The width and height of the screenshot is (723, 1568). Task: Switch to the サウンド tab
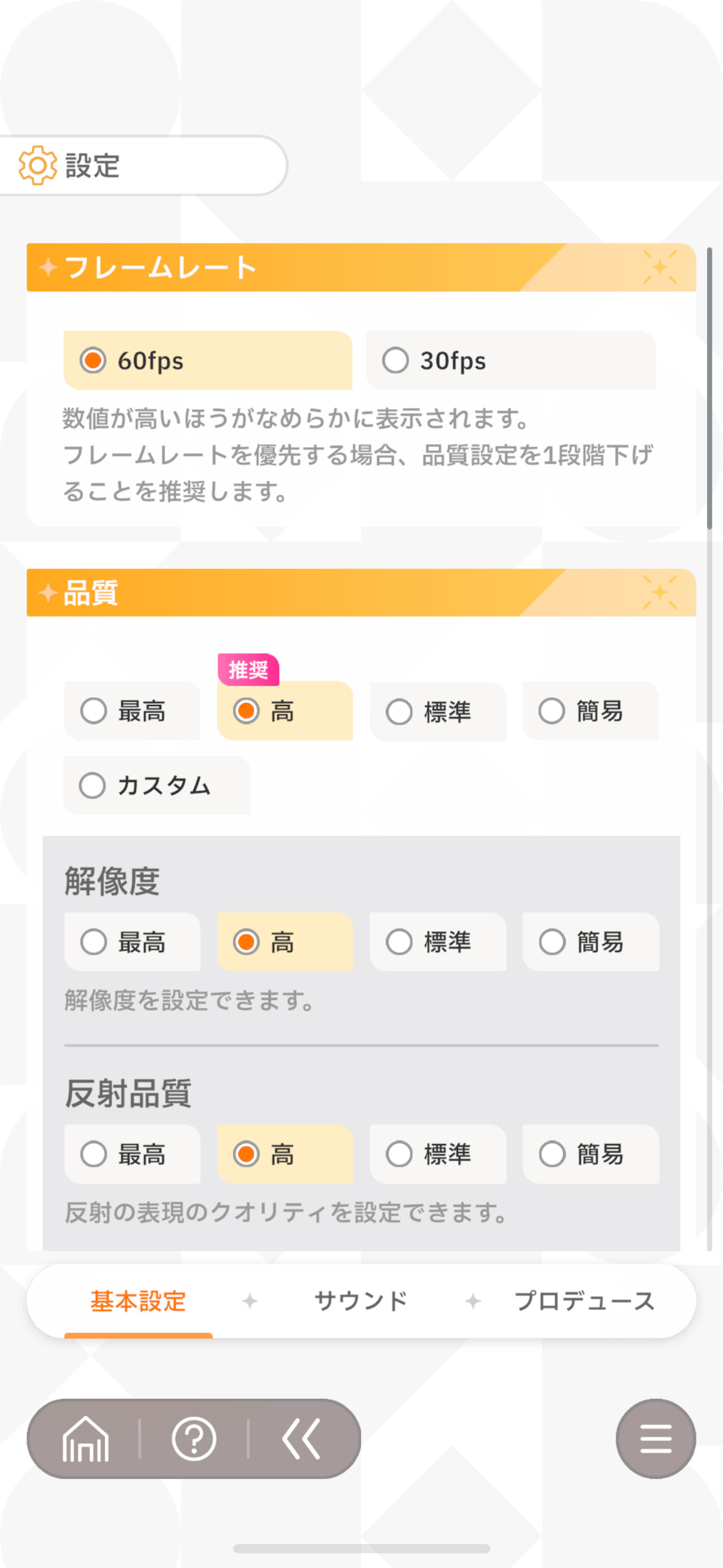click(x=361, y=1301)
